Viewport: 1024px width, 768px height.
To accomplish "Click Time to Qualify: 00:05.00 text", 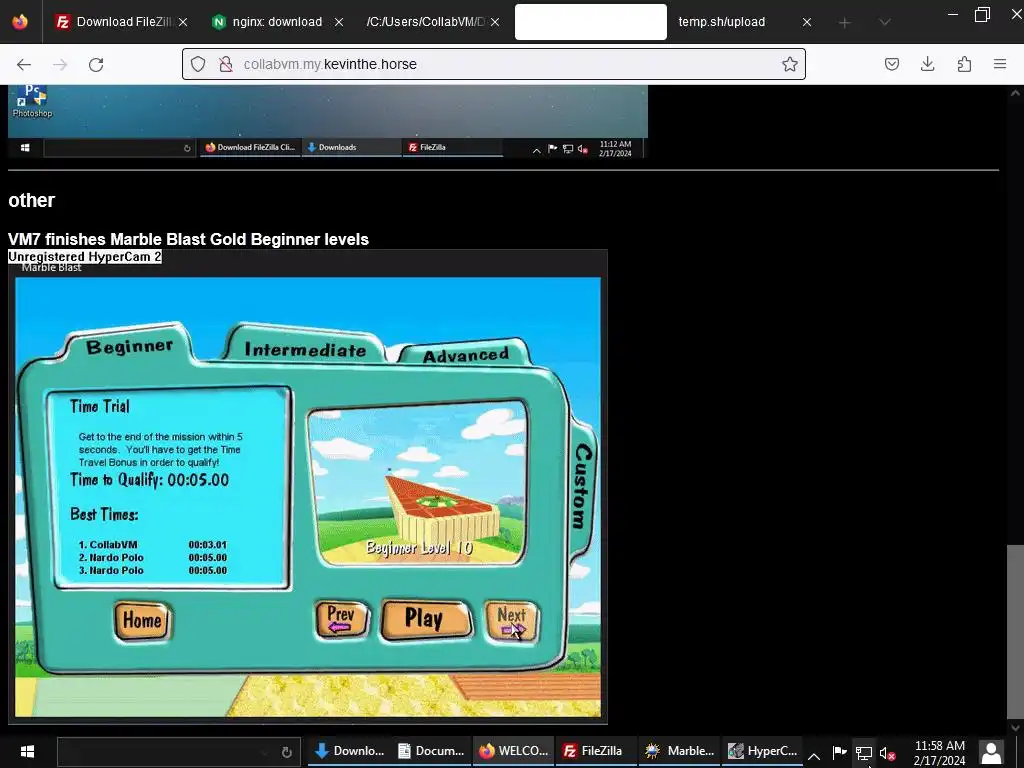I will tap(150, 480).
